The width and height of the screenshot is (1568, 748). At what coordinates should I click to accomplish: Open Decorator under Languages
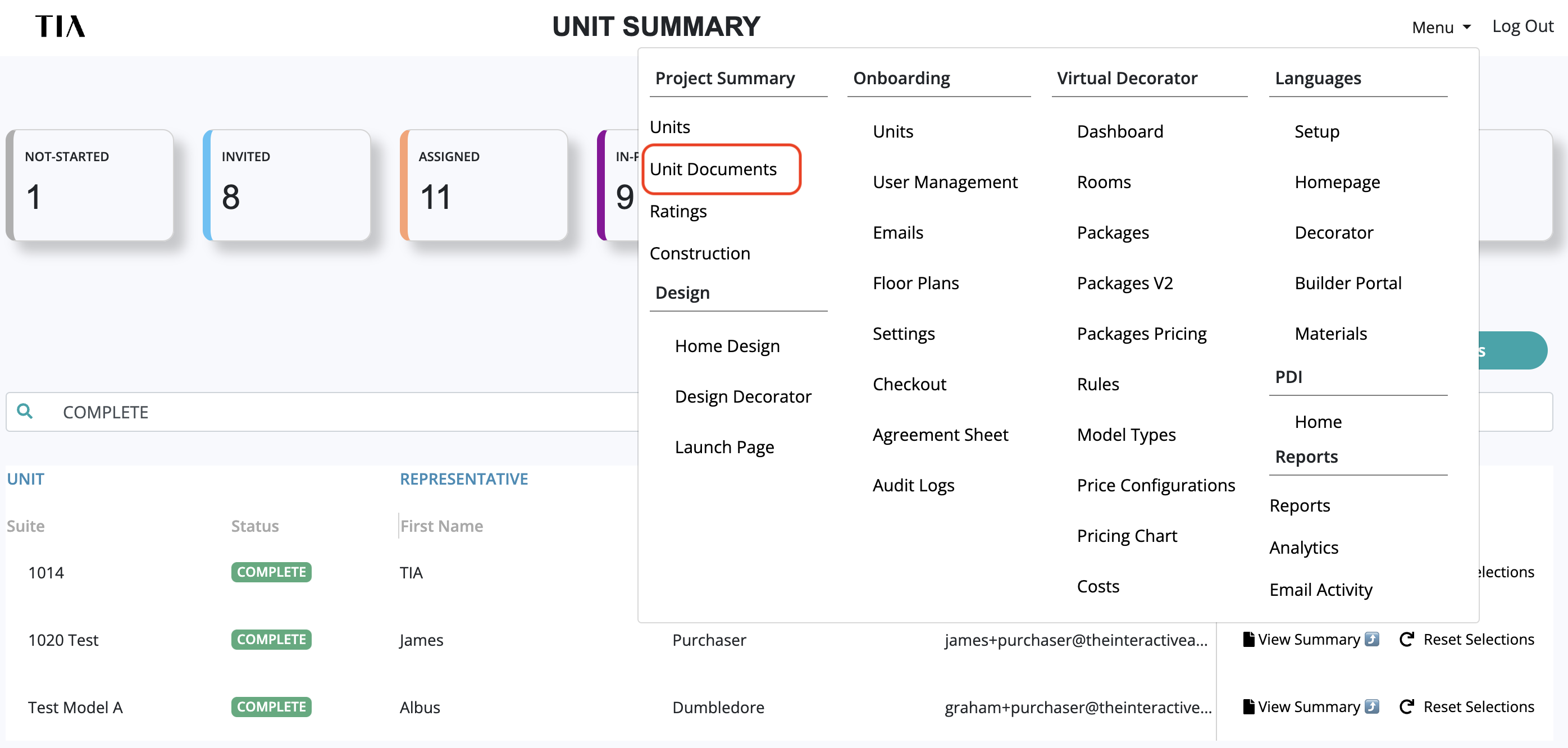coord(1334,232)
